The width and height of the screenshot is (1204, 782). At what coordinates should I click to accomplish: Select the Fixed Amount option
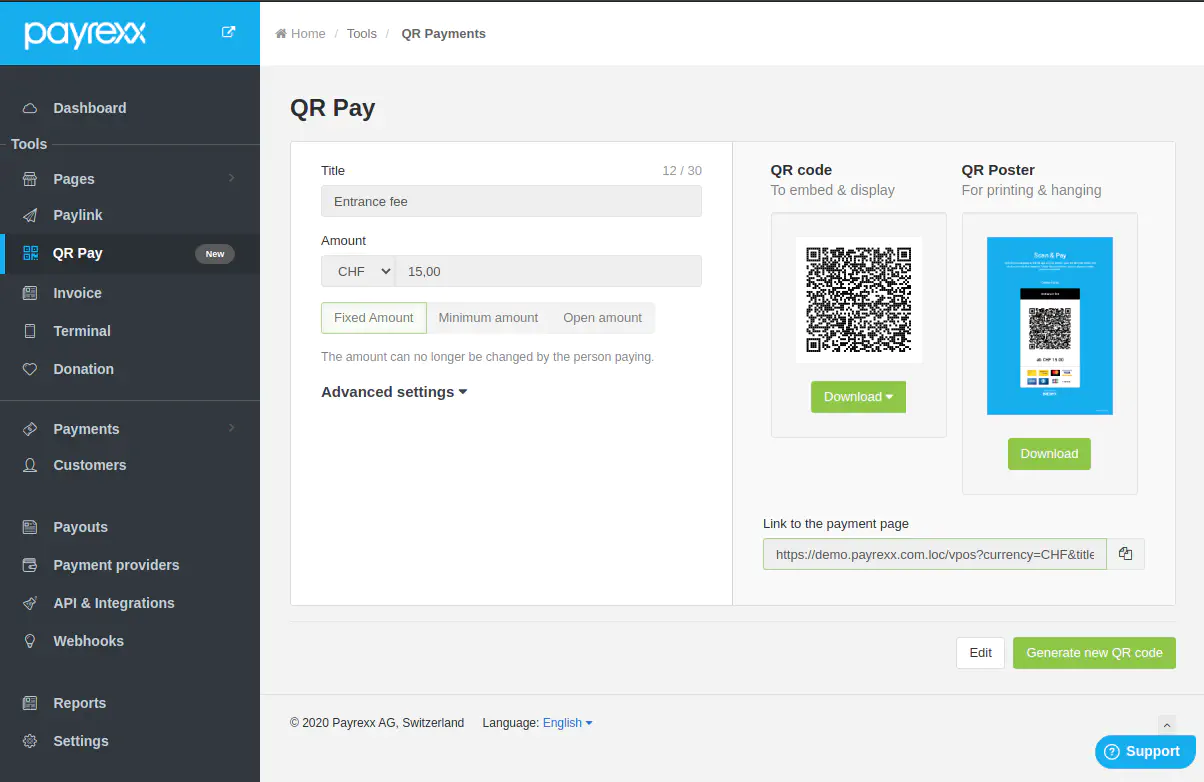373,318
